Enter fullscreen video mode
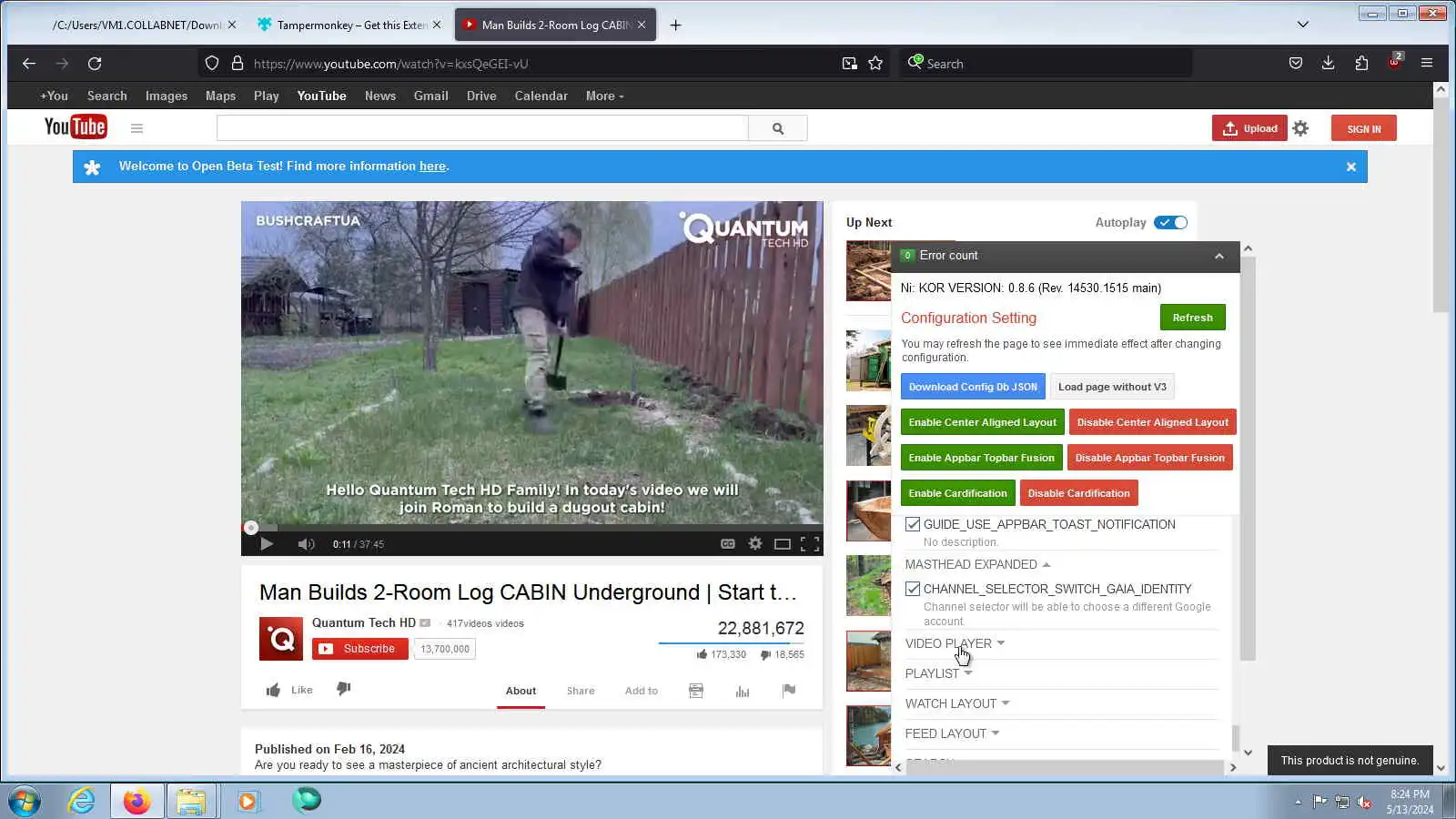 tap(810, 544)
